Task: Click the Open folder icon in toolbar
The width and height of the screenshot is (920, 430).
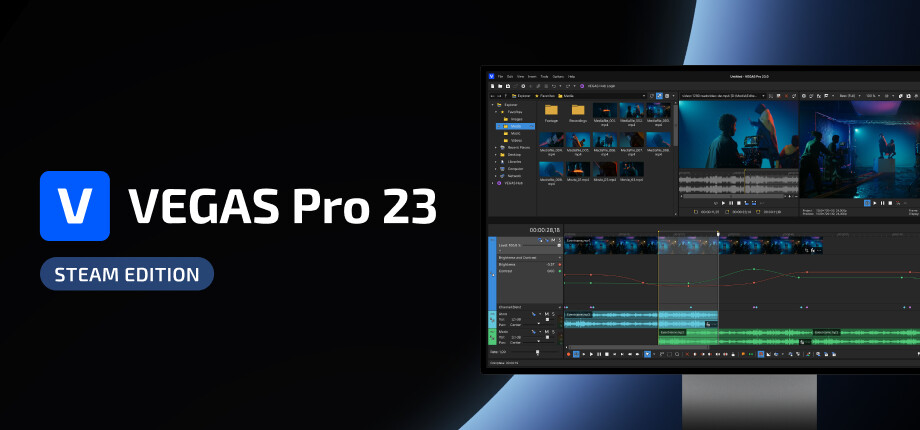Action: (x=498, y=86)
